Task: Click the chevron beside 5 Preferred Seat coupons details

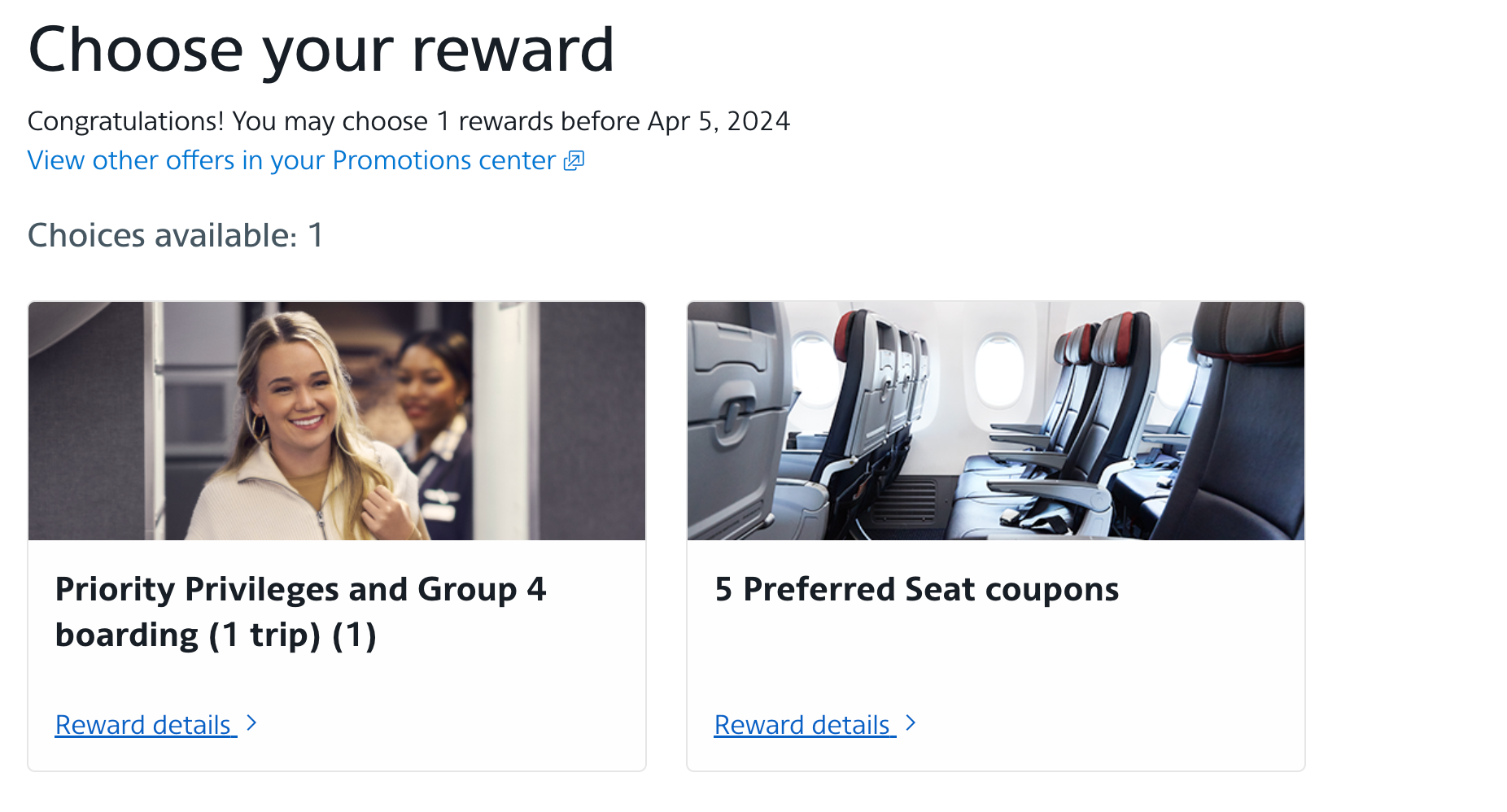Action: click(911, 723)
